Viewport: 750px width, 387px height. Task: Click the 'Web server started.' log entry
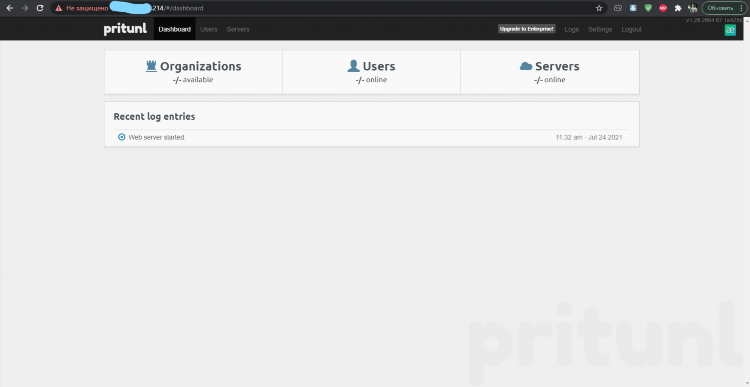tap(157, 137)
